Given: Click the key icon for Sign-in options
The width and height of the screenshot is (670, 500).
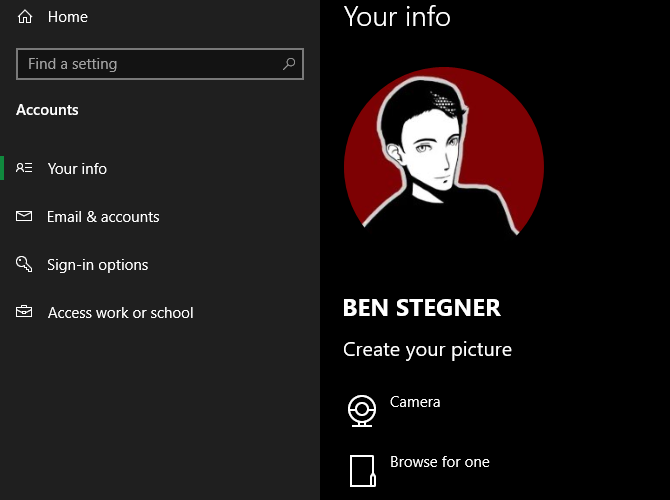Looking at the screenshot, I should tap(25, 265).
